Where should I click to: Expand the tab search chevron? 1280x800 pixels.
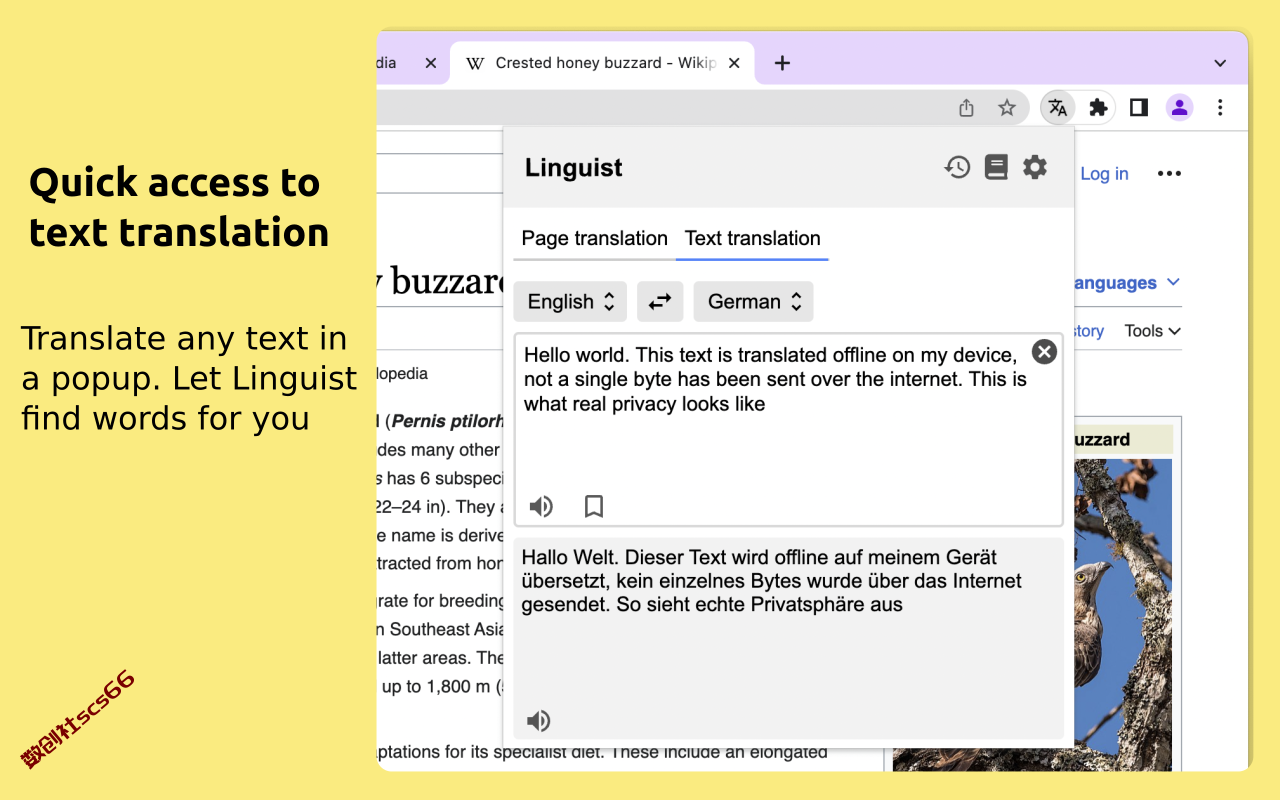coord(1220,63)
